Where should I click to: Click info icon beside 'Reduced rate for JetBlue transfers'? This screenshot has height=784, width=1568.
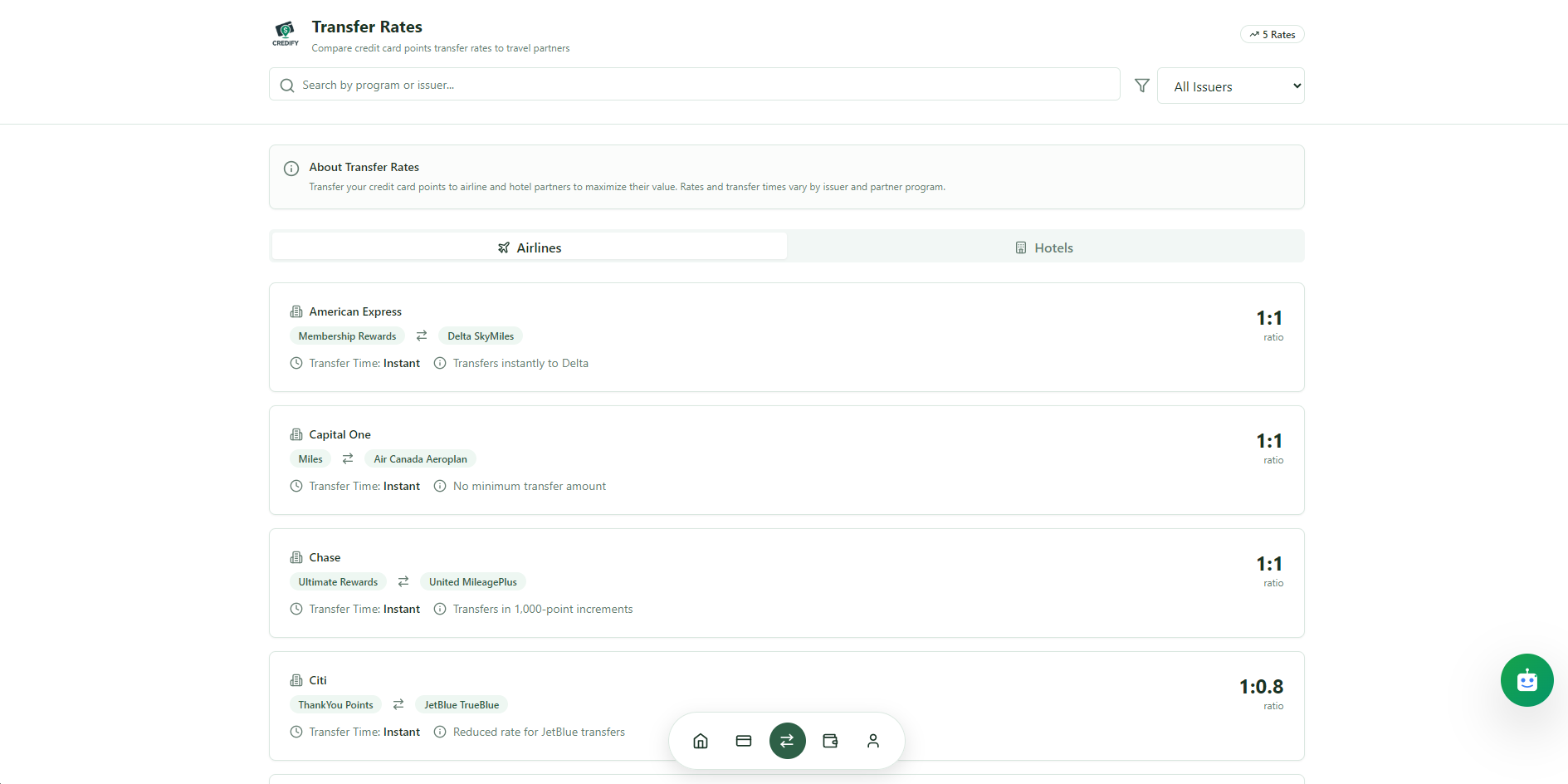coord(440,732)
